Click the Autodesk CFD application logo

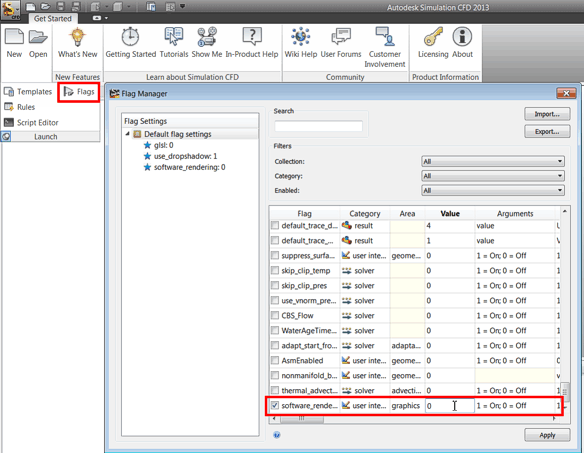10,10
